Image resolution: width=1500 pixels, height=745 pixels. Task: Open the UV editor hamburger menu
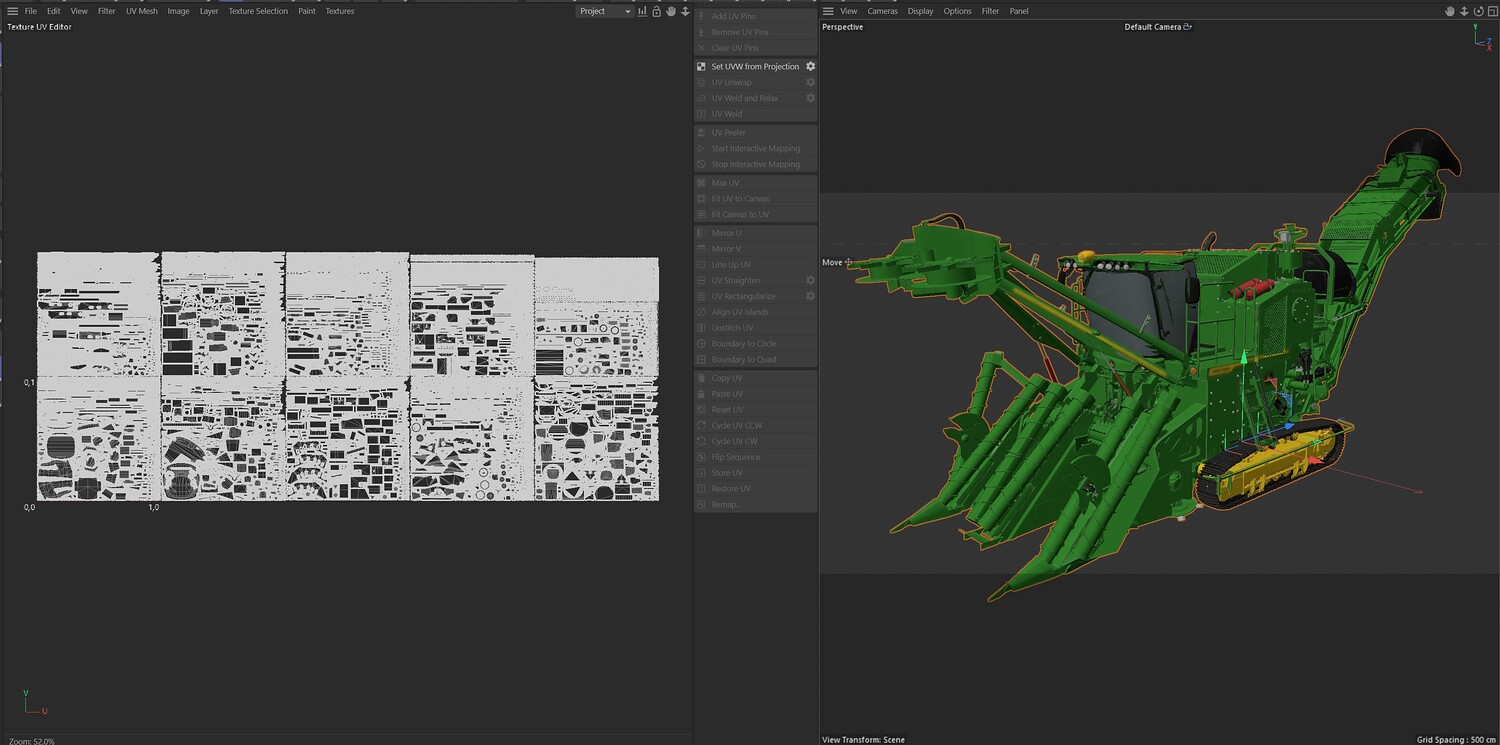(12, 11)
